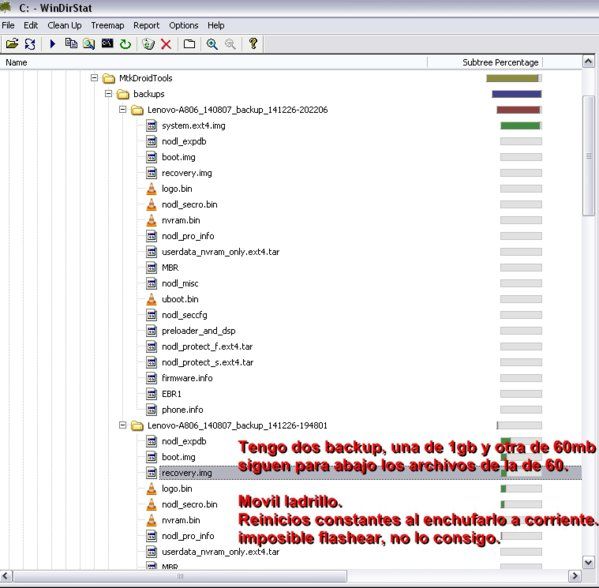Click the Zoom In magnifier icon
Screen dimensions: 599x588
coord(212,44)
